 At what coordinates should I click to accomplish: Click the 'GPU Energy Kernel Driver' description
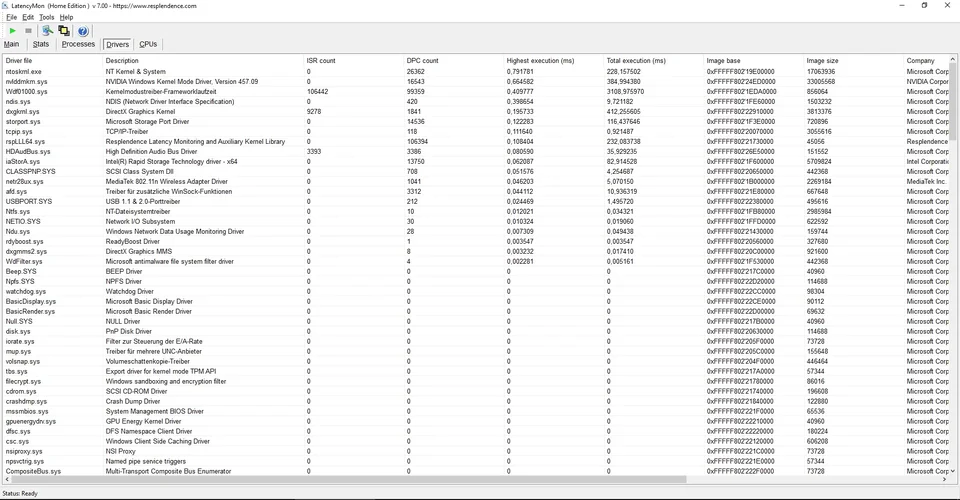pyautogui.click(x=143, y=422)
